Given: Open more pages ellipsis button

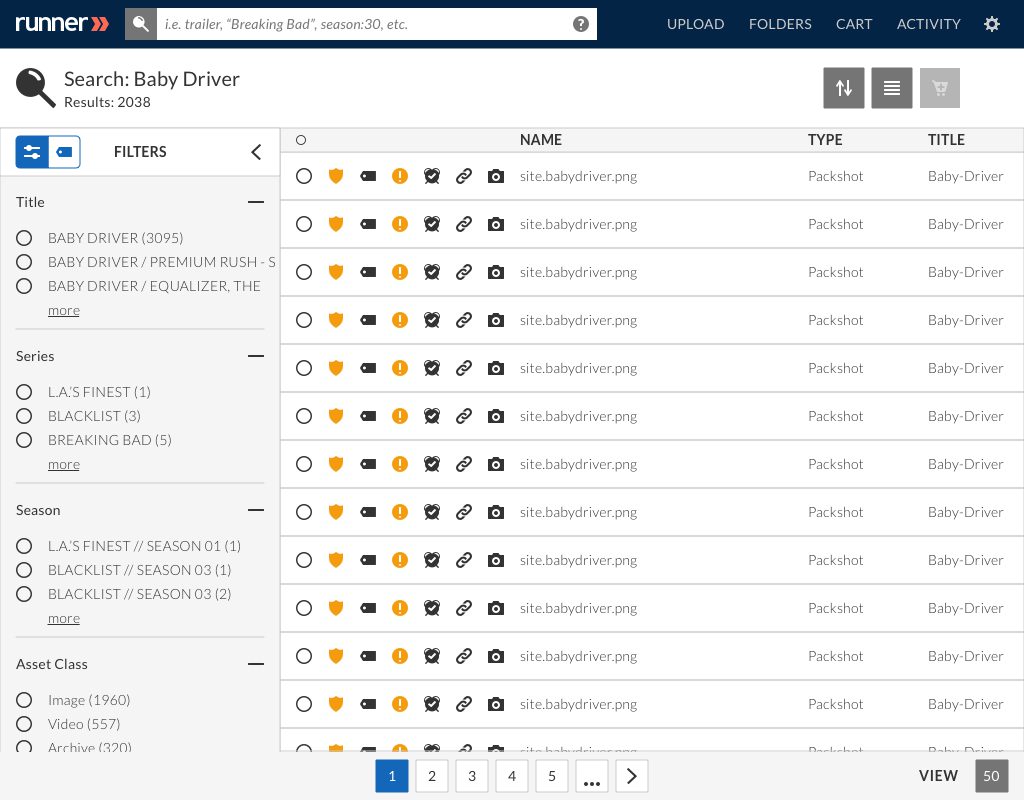Looking at the screenshot, I should tap(592, 776).
